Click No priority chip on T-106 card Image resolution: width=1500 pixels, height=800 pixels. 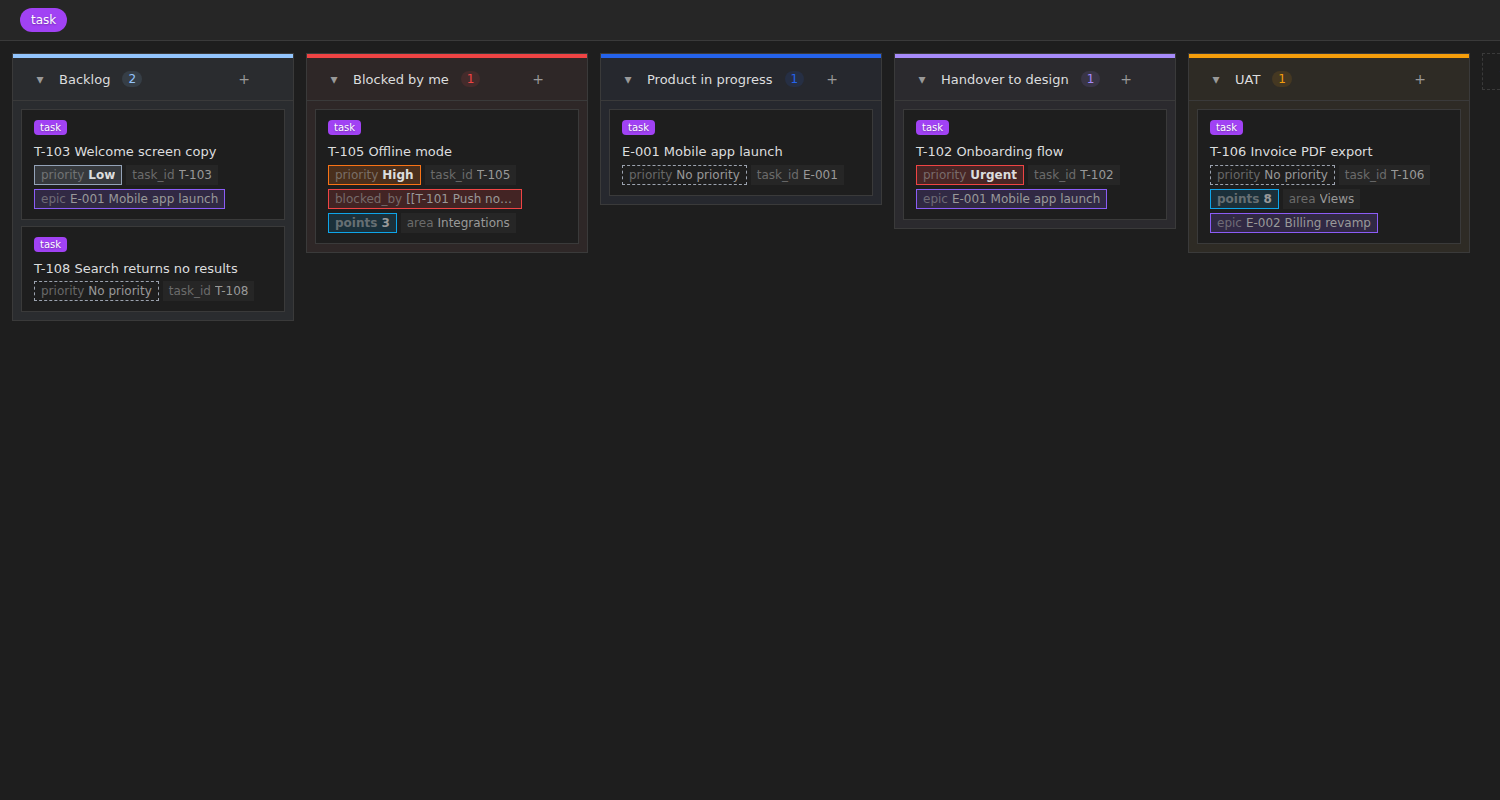[1272, 175]
